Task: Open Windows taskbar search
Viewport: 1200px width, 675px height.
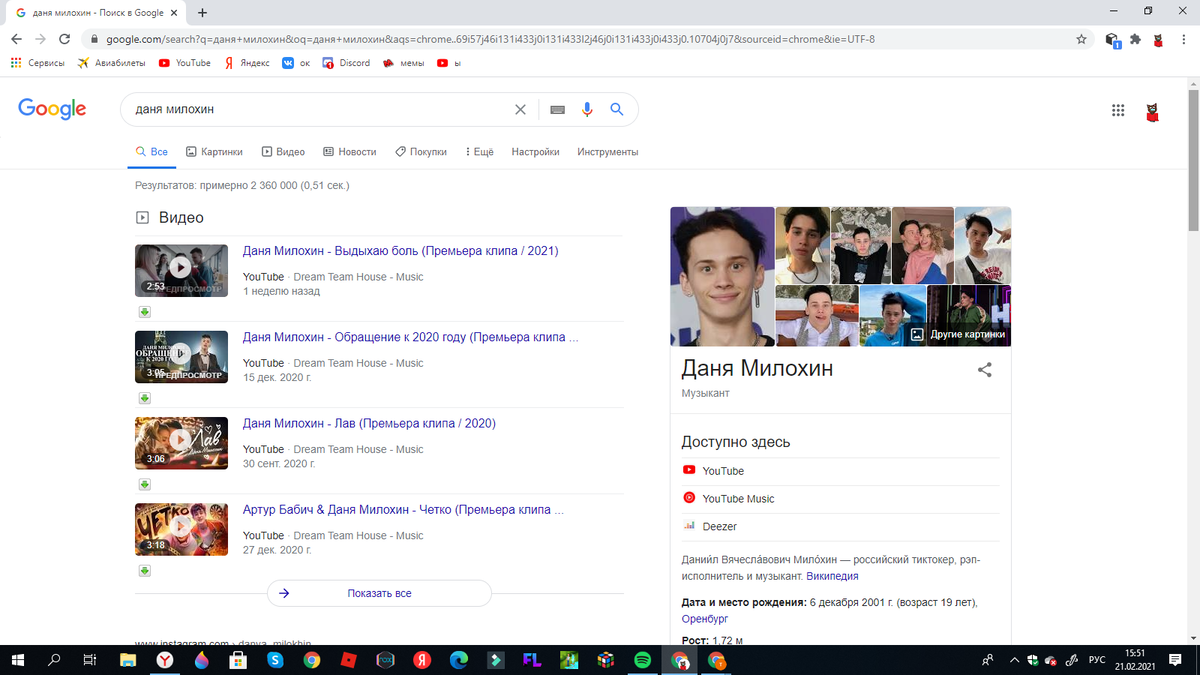Action: (x=55, y=660)
